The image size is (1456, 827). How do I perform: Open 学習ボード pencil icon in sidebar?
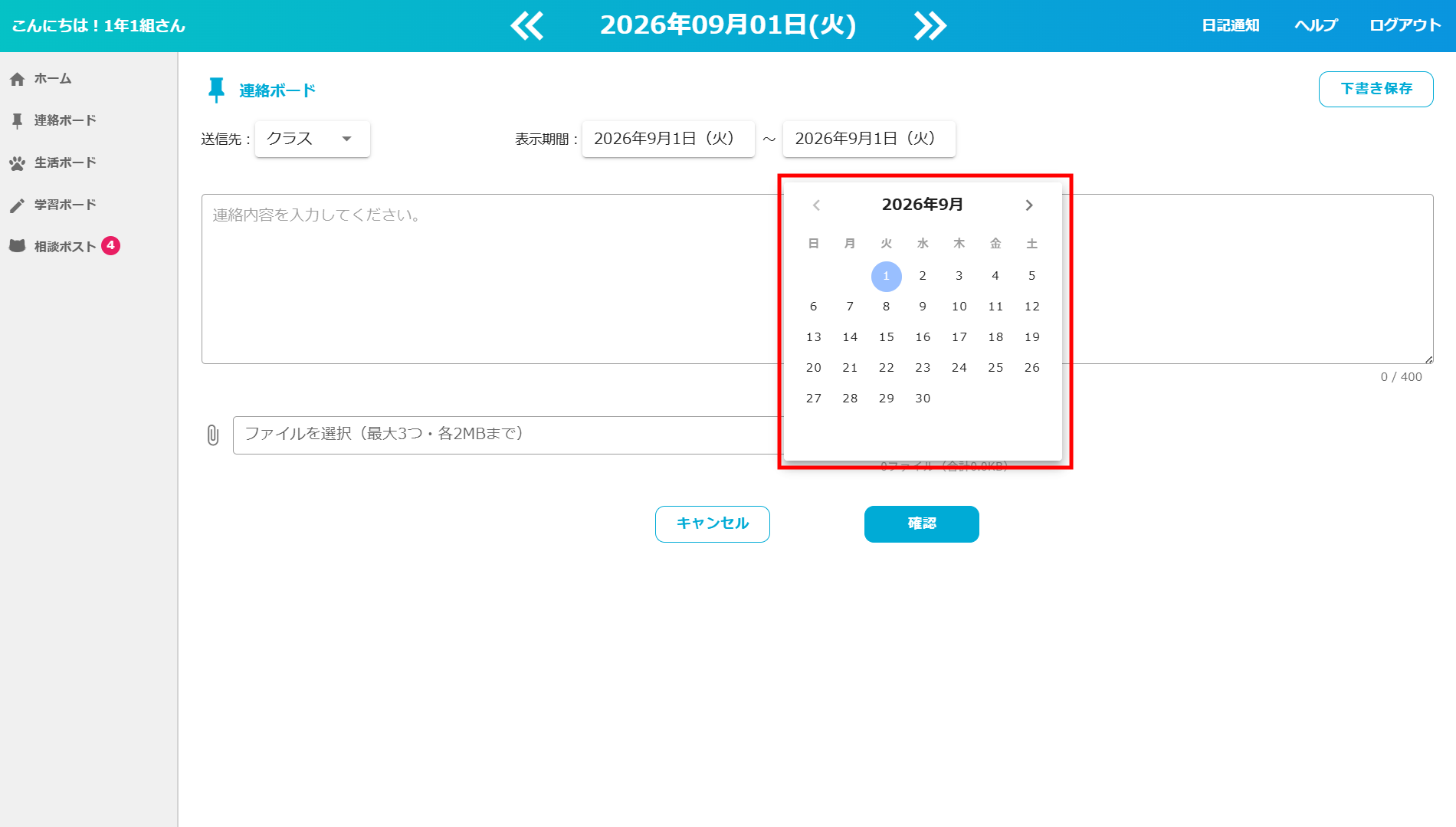[18, 205]
